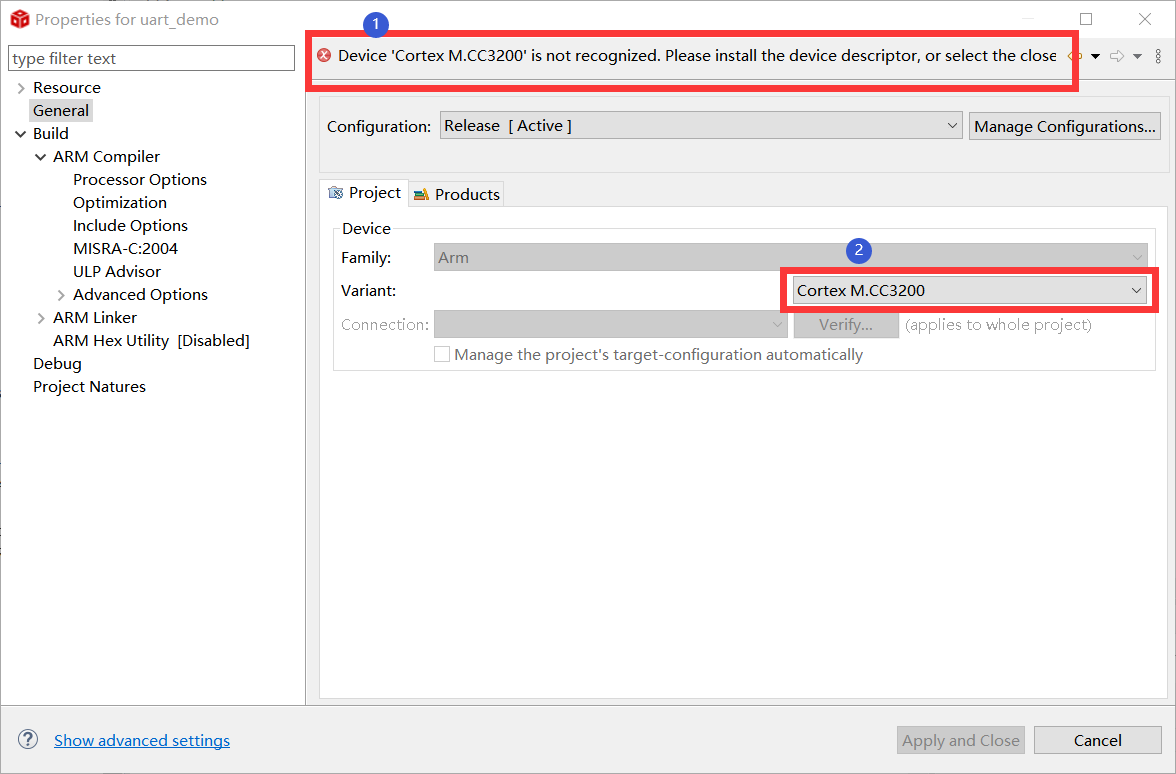Open the three-dot view menu icon
This screenshot has height=774, width=1176.
(x=1160, y=55)
